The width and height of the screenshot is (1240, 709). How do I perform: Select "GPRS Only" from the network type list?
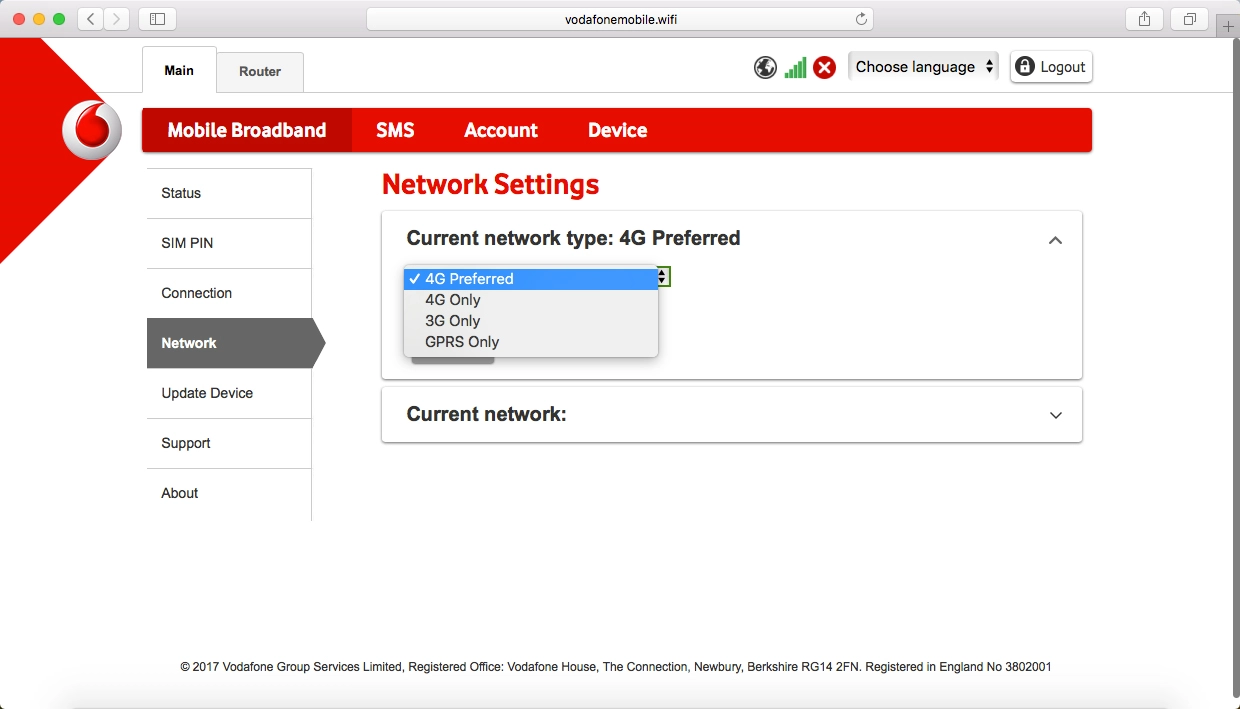point(461,341)
